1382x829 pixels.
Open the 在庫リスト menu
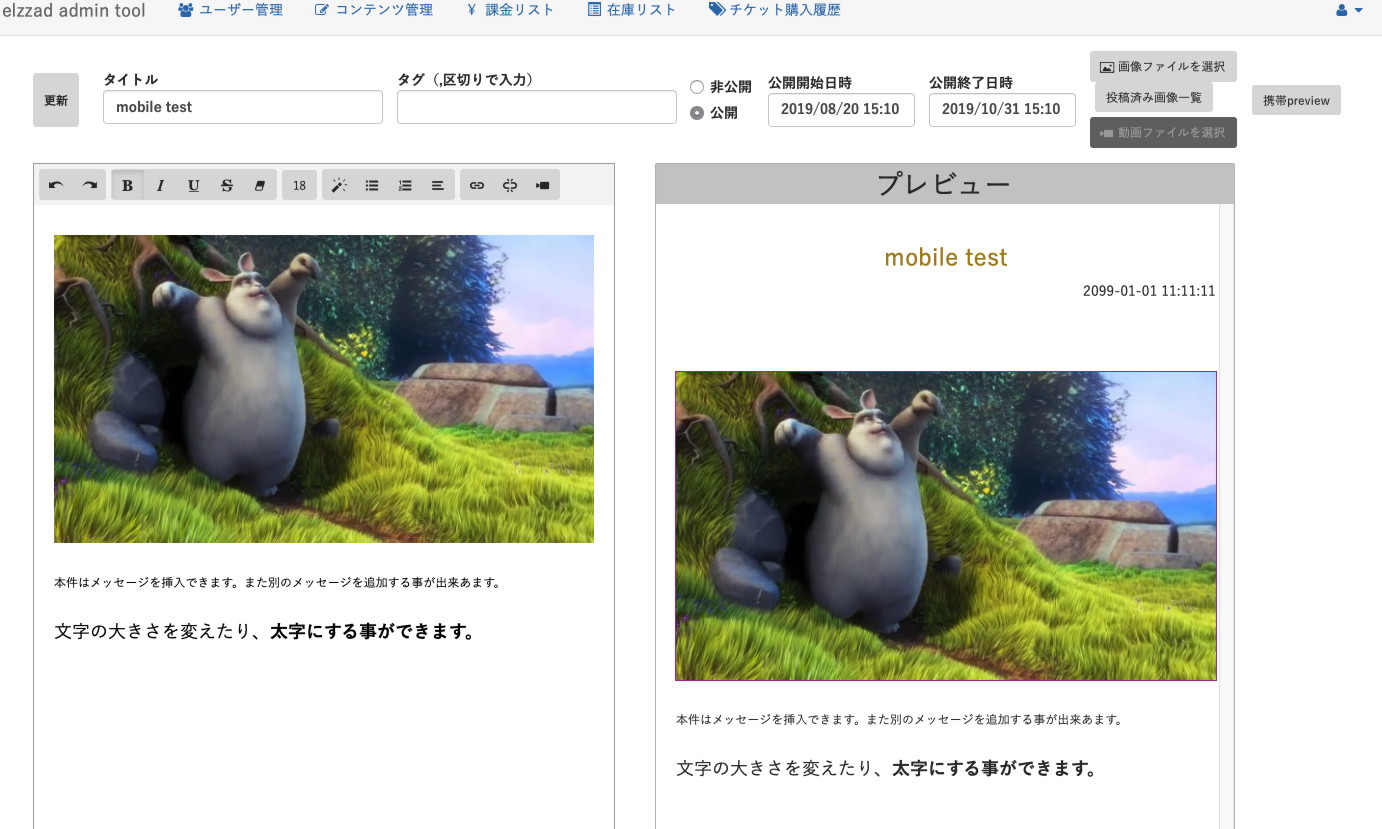tap(631, 10)
